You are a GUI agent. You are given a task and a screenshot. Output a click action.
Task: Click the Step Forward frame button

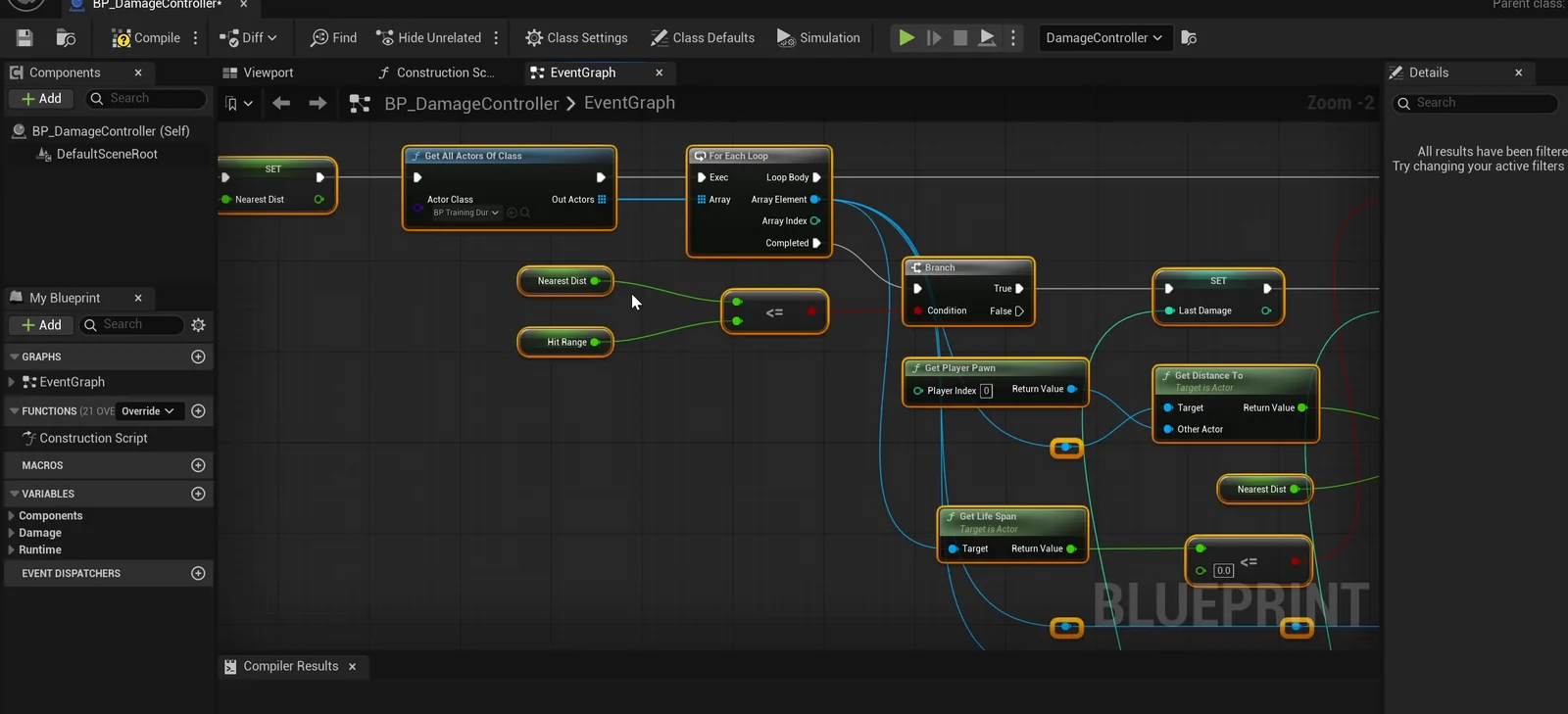coord(934,38)
